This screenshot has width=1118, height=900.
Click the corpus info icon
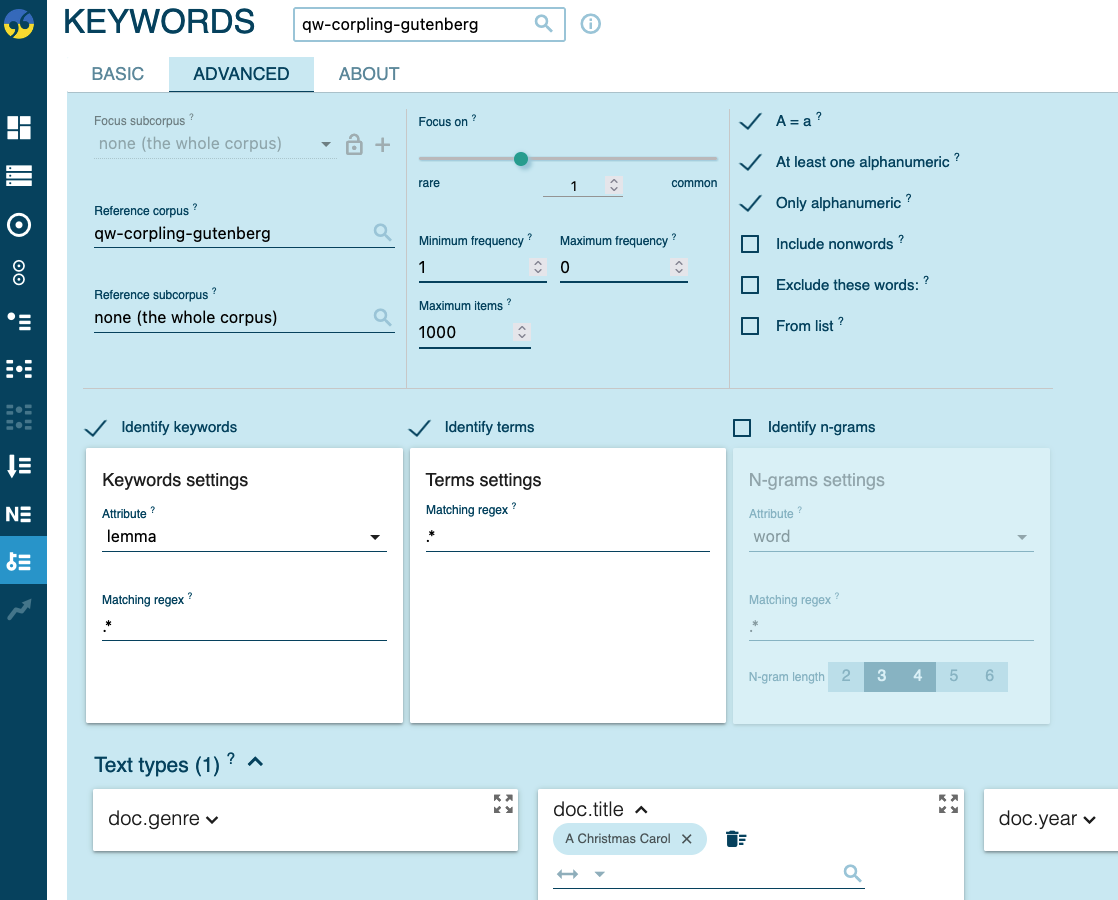click(591, 24)
